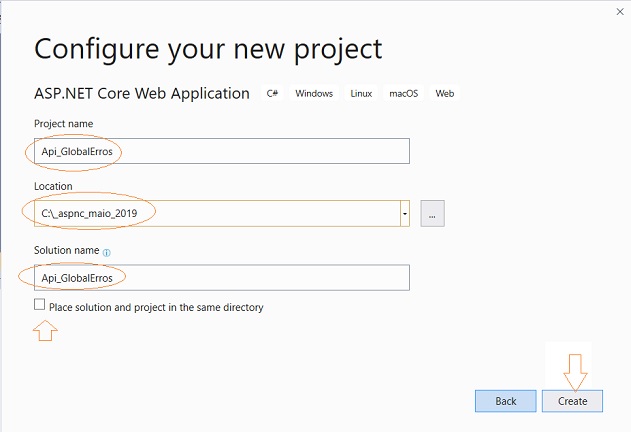The width and height of the screenshot is (631, 432).
Task: Select the Project name label
Action: pyautogui.click(x=64, y=124)
